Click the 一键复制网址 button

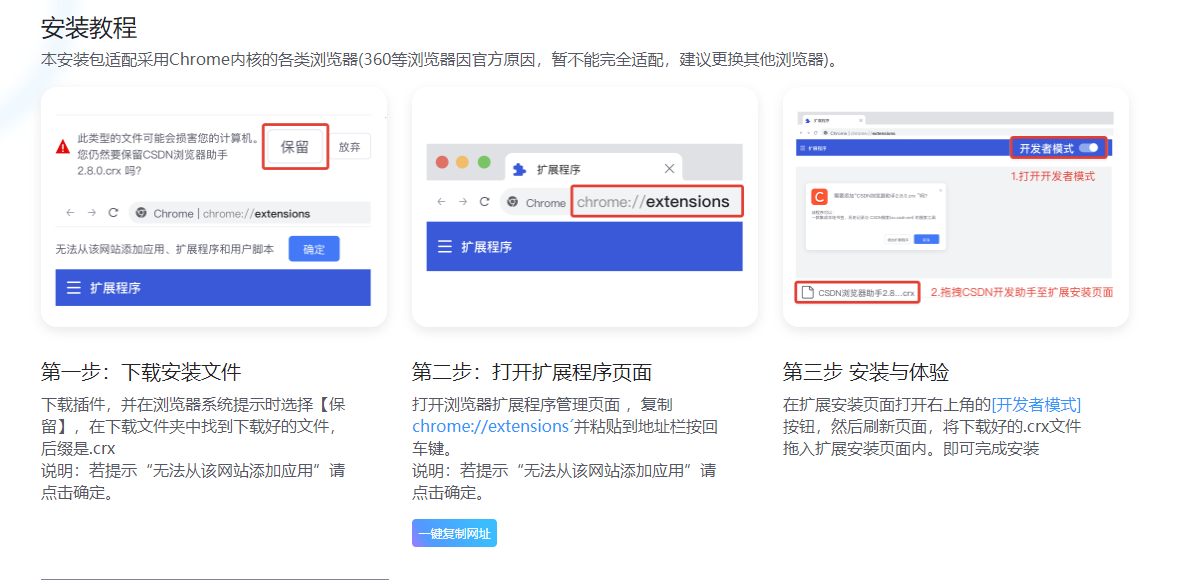click(x=454, y=534)
